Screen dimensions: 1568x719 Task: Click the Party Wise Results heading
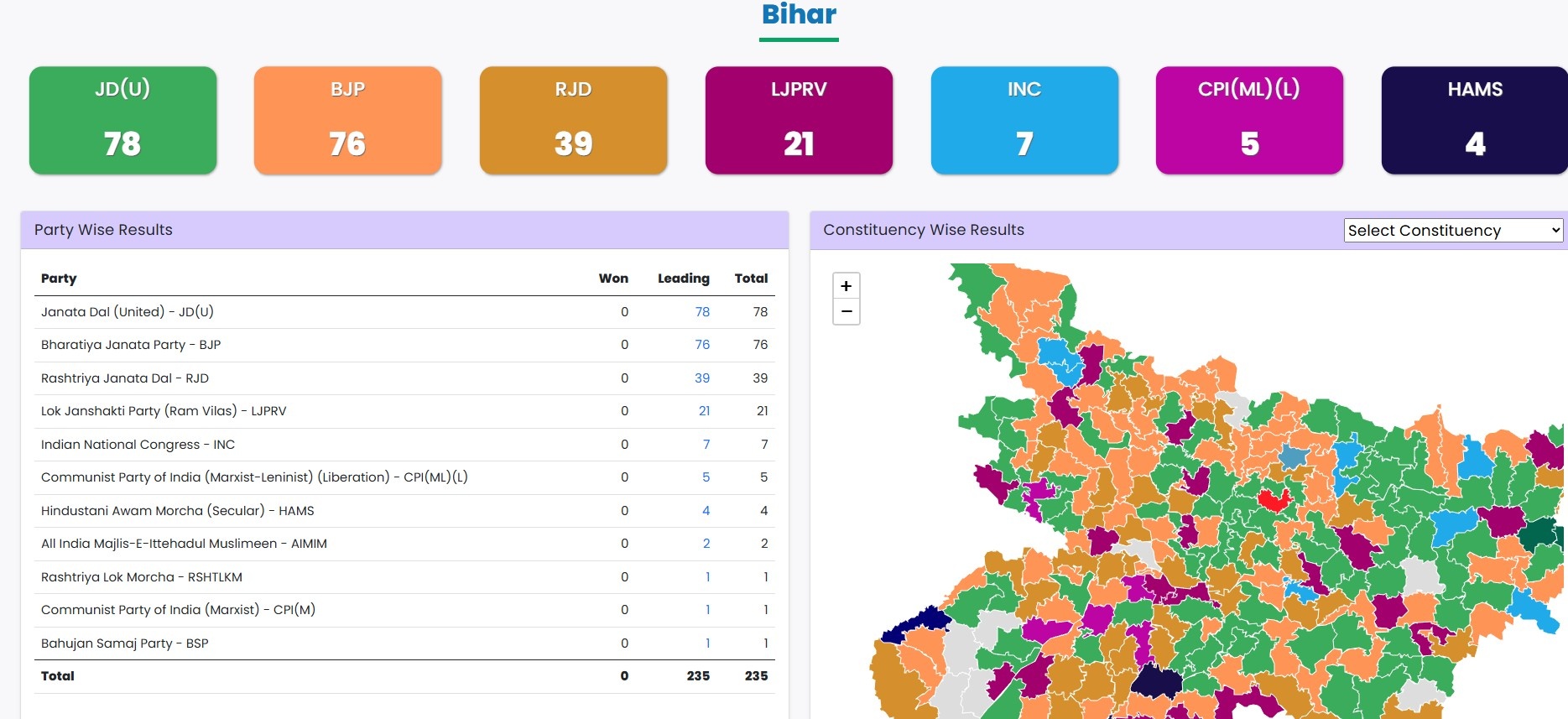pos(103,230)
